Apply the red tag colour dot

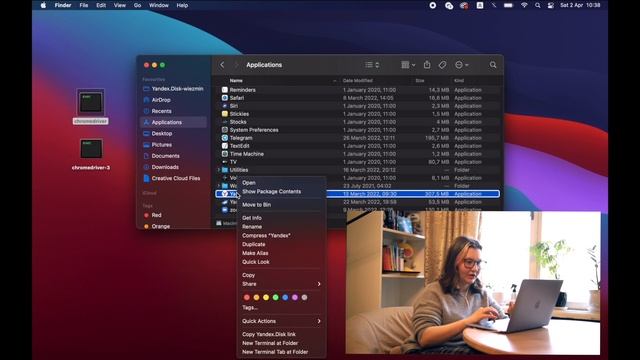247,298
